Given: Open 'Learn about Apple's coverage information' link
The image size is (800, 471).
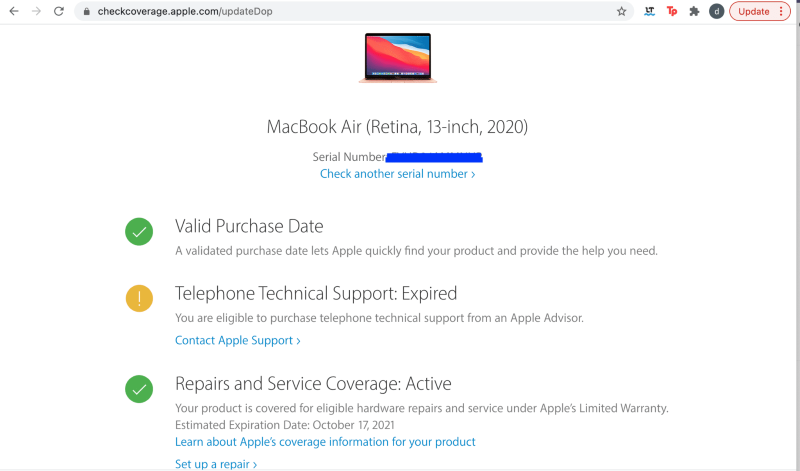Looking at the screenshot, I should pyautogui.click(x=325, y=442).
